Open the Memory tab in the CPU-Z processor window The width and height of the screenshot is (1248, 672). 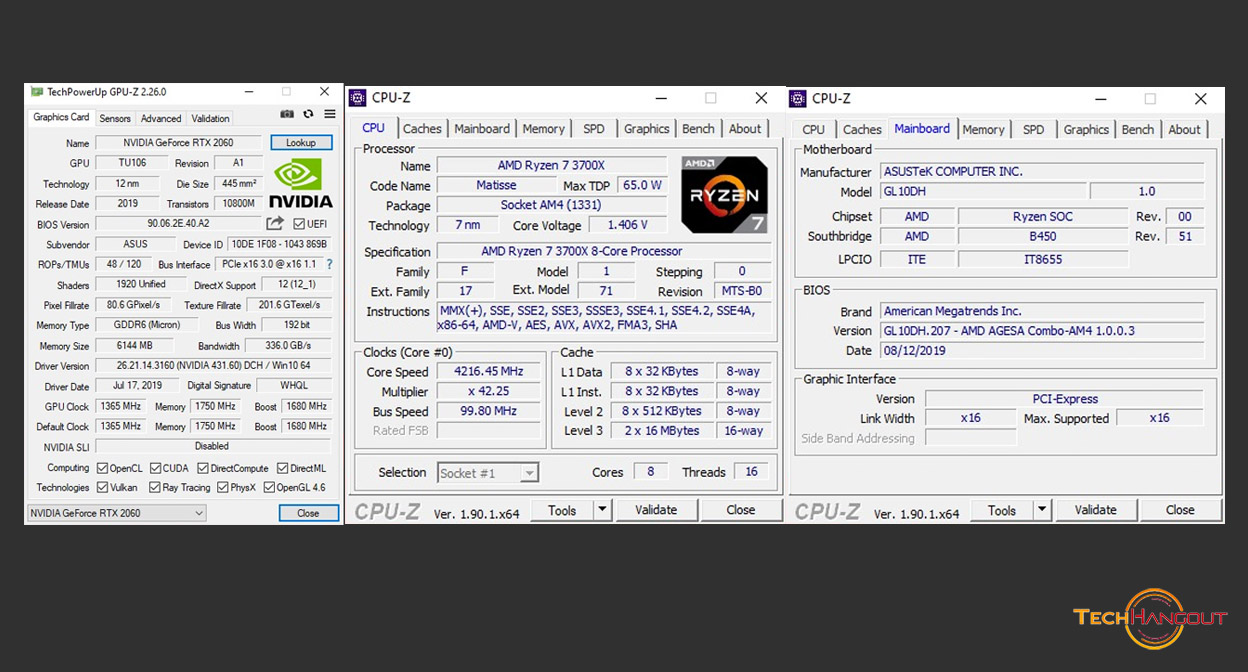[x=544, y=129]
